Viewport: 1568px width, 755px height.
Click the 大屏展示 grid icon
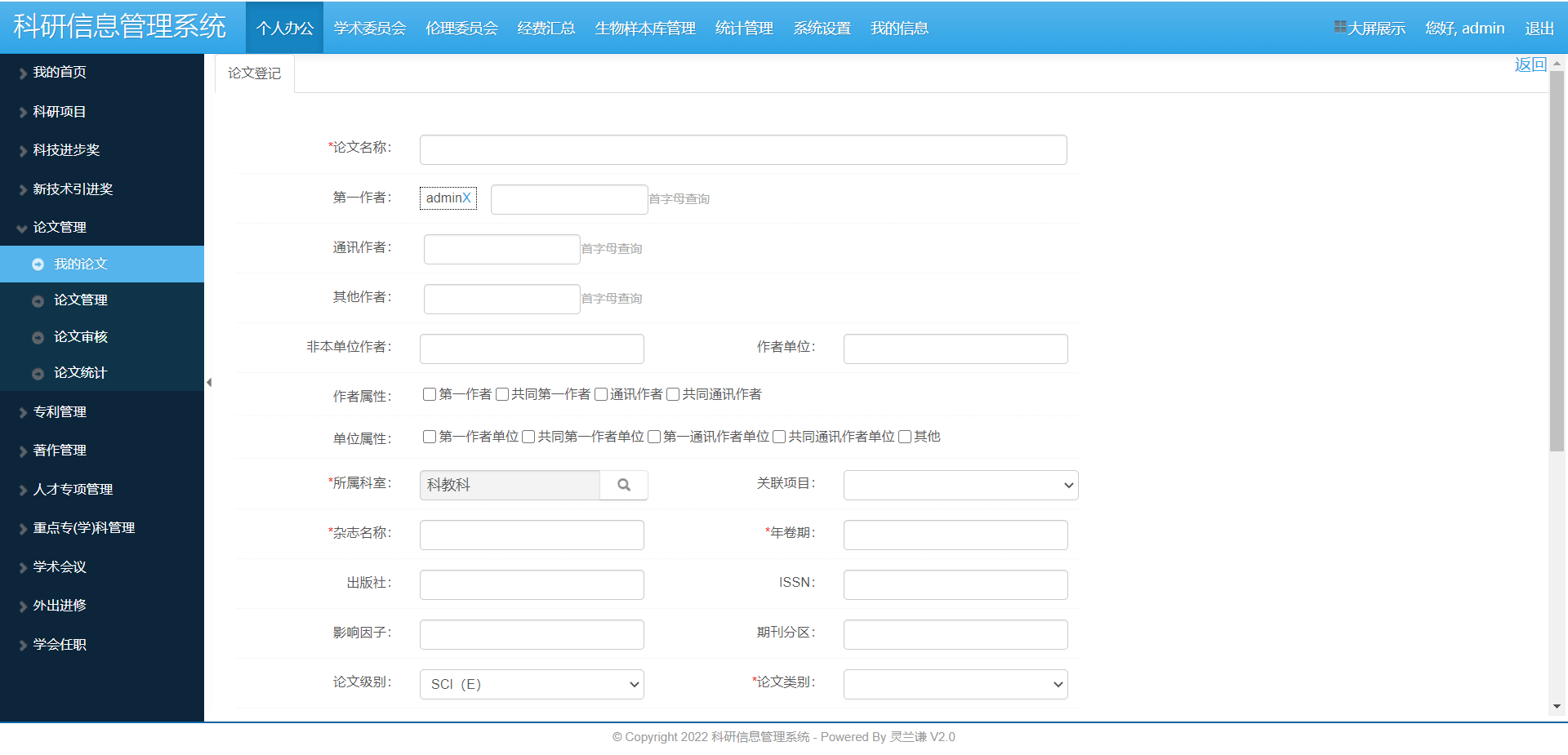[1340, 28]
